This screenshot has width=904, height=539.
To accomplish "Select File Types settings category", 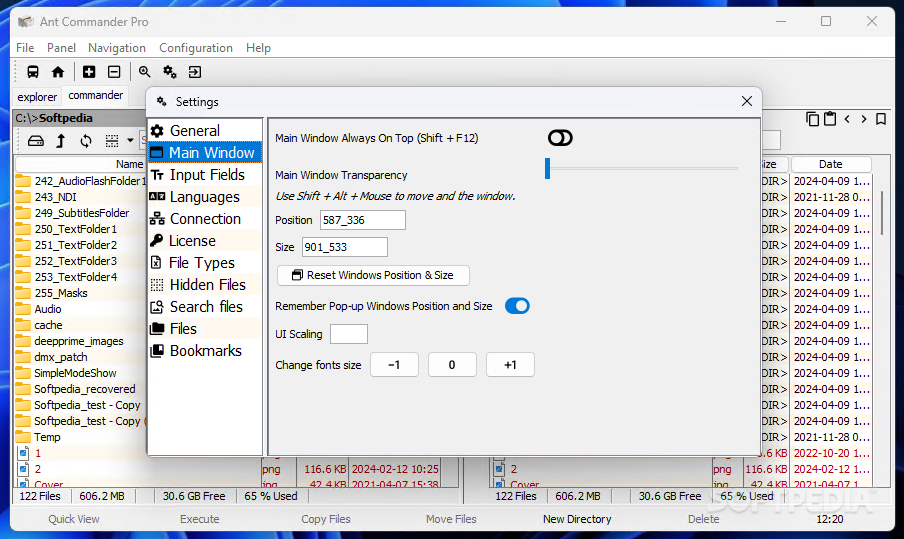I will [x=205, y=263].
